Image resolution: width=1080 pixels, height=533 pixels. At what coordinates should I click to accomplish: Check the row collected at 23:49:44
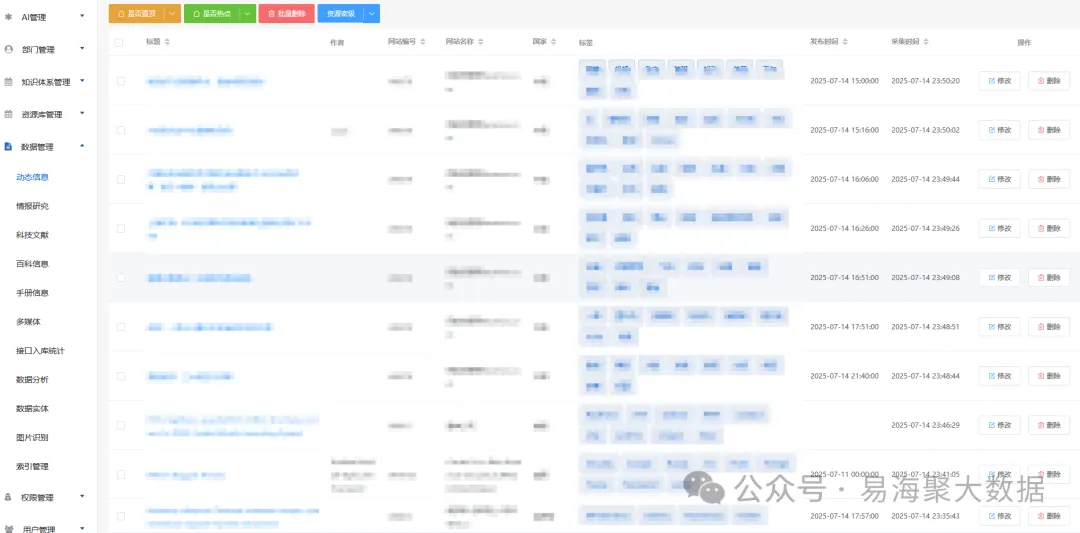121,179
